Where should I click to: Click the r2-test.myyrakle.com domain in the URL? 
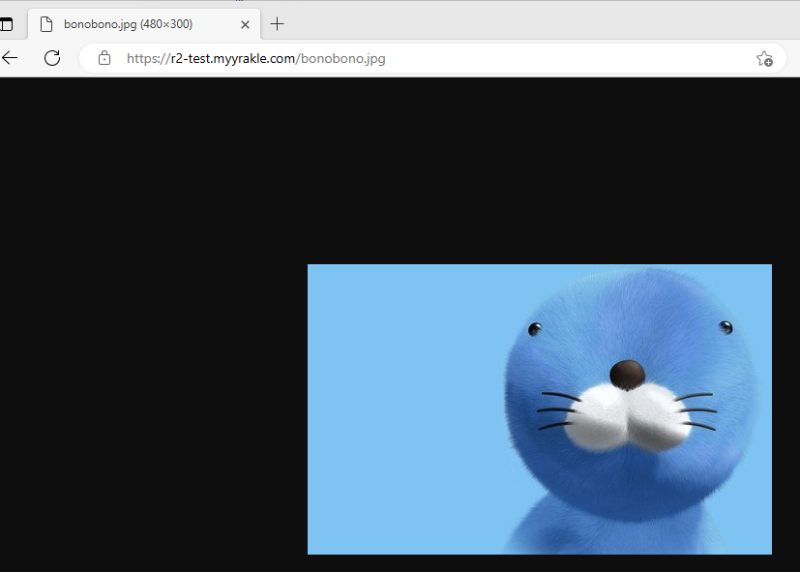pyautogui.click(x=230, y=58)
